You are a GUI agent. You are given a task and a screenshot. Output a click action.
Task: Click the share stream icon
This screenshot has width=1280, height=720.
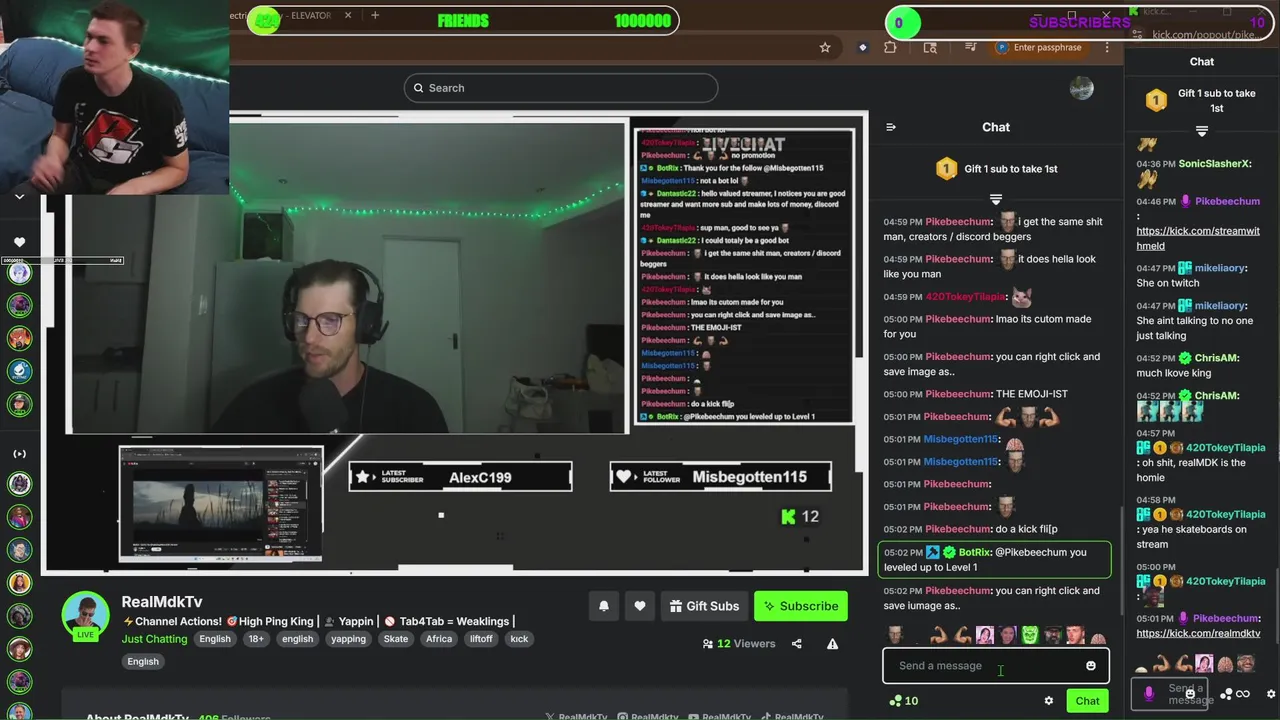point(797,644)
